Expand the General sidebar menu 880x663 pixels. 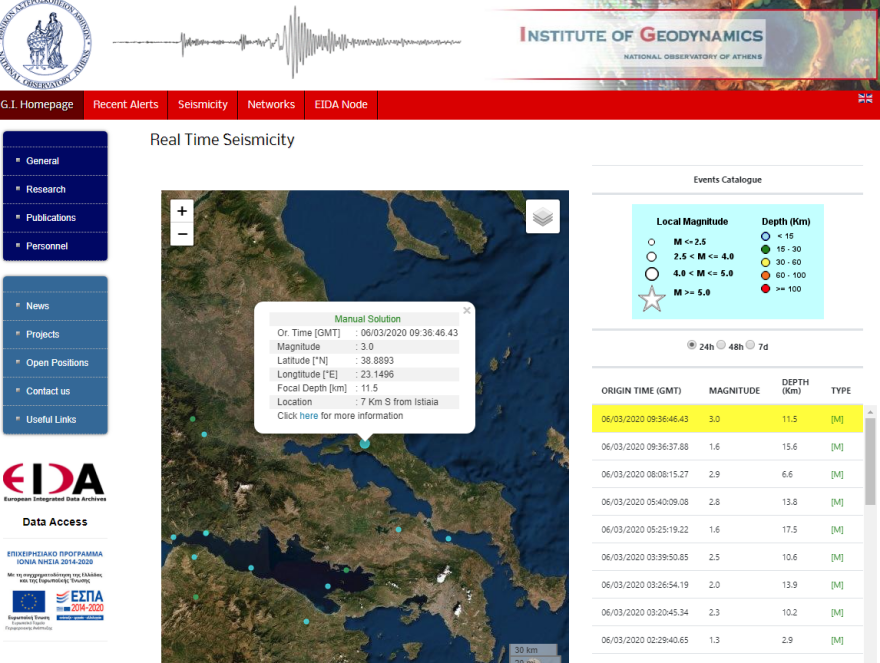(43, 161)
